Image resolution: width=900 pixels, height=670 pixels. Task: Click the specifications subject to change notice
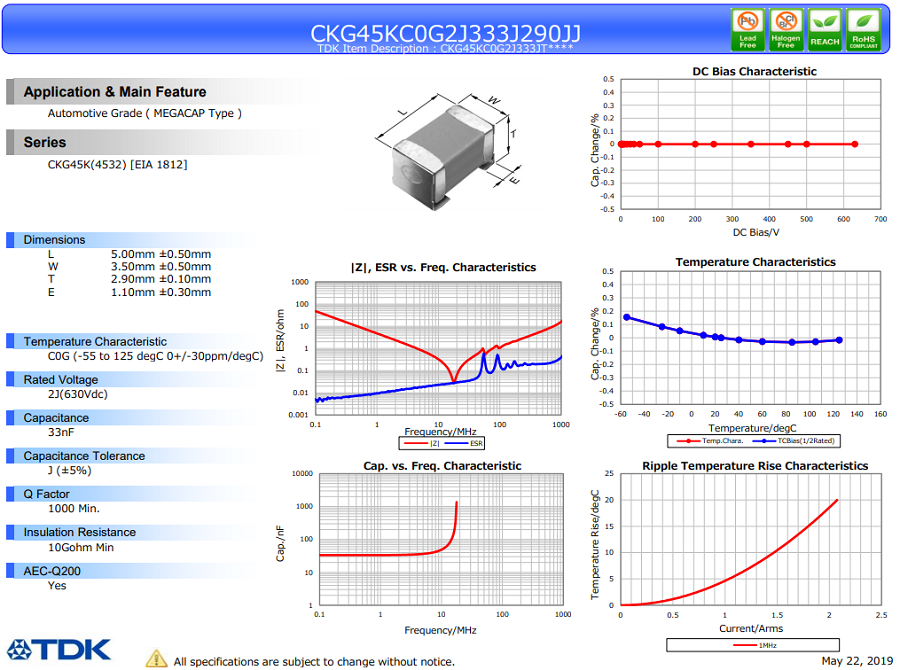(x=314, y=662)
